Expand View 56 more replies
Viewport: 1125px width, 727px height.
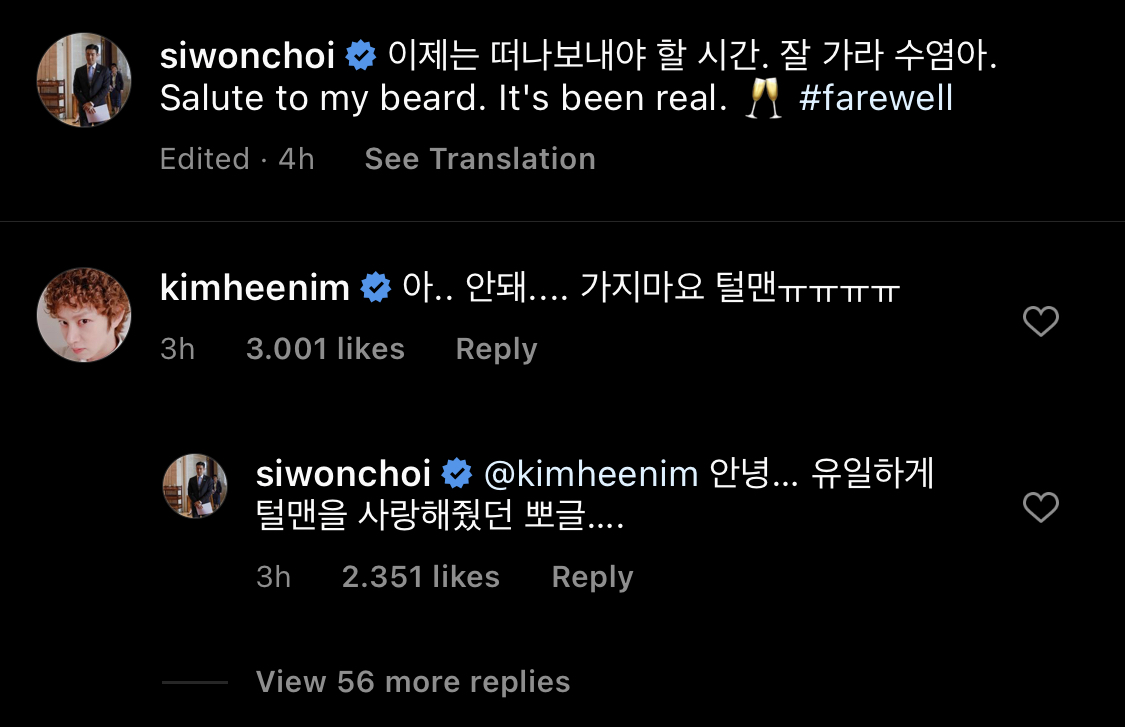click(413, 682)
